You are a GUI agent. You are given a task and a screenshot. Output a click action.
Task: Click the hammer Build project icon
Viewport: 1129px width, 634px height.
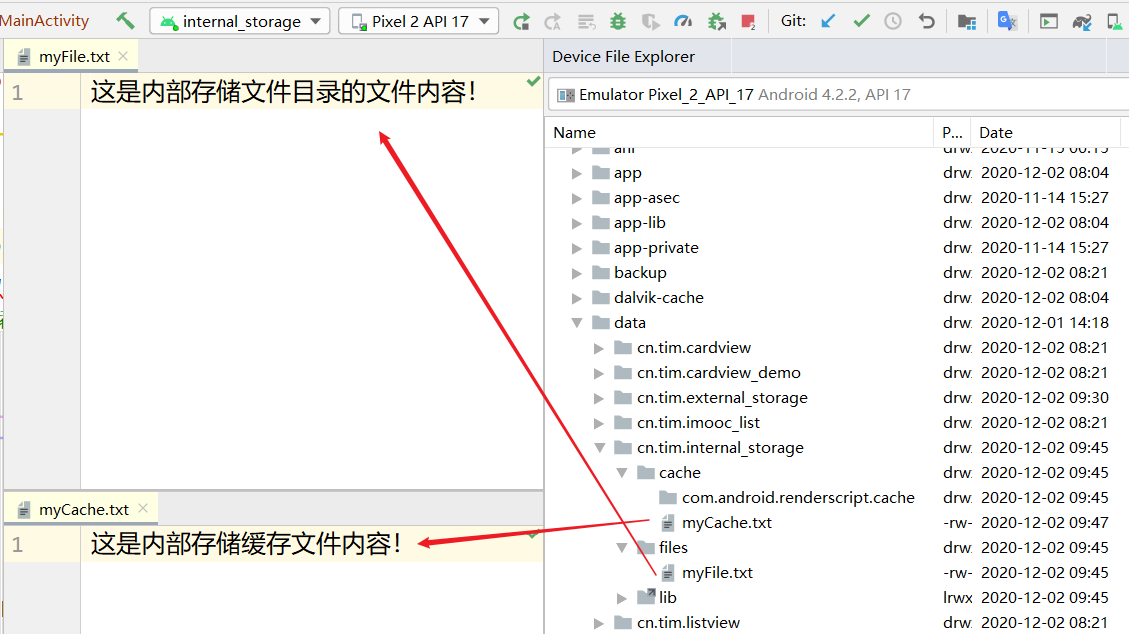click(125, 21)
